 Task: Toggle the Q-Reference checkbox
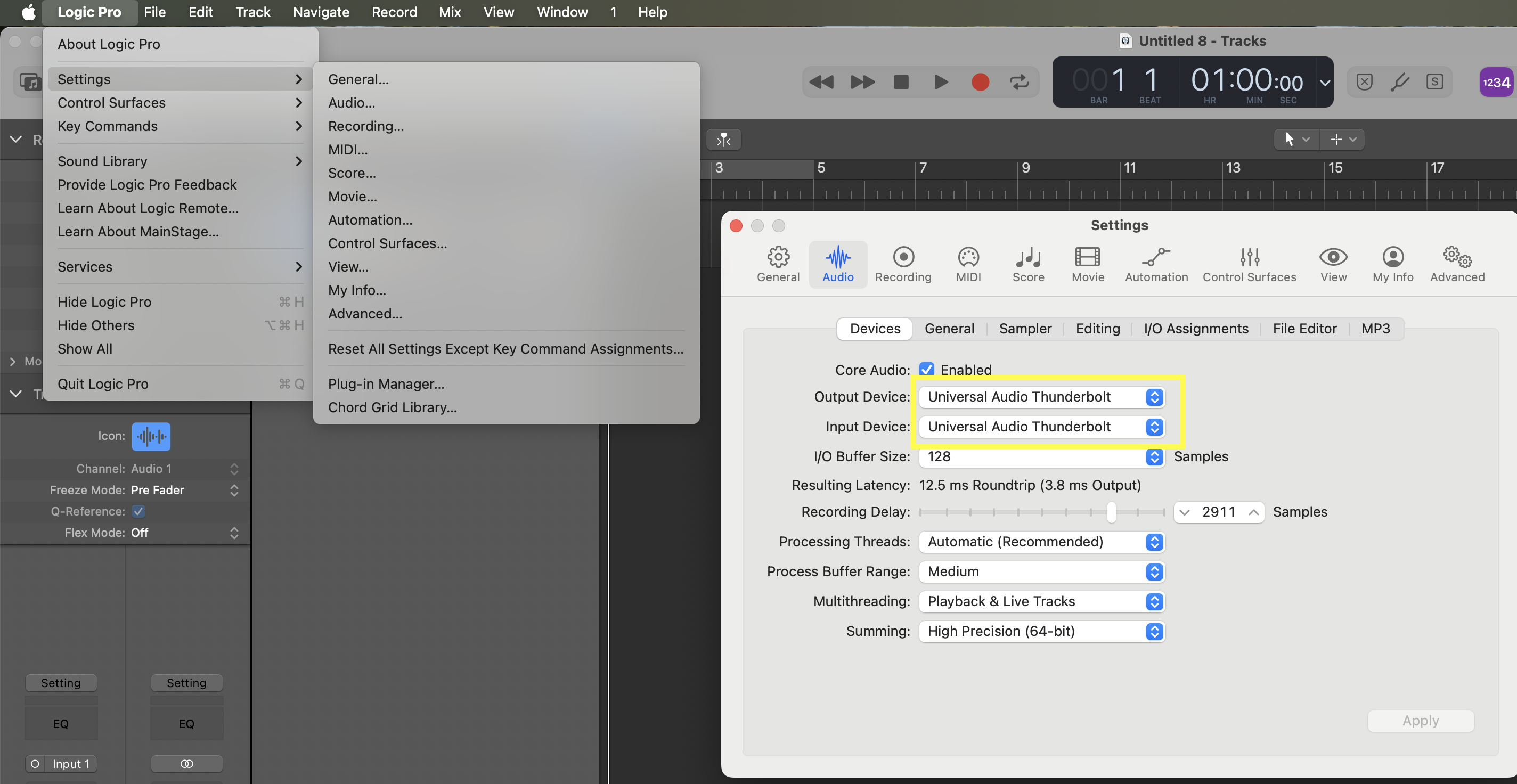point(138,511)
